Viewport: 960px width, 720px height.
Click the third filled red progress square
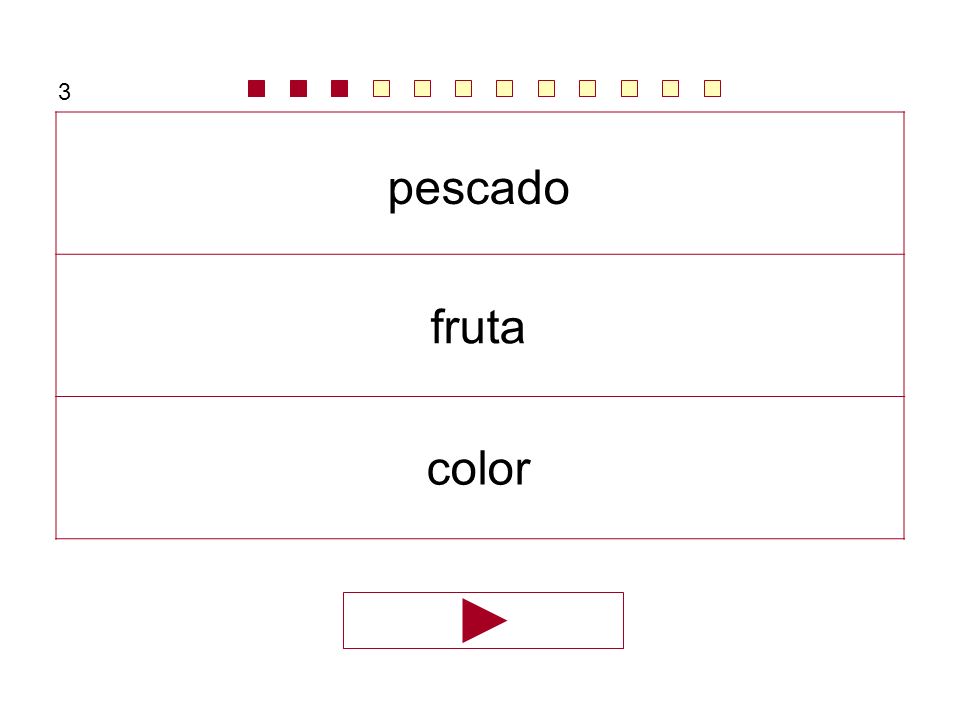click(x=339, y=89)
